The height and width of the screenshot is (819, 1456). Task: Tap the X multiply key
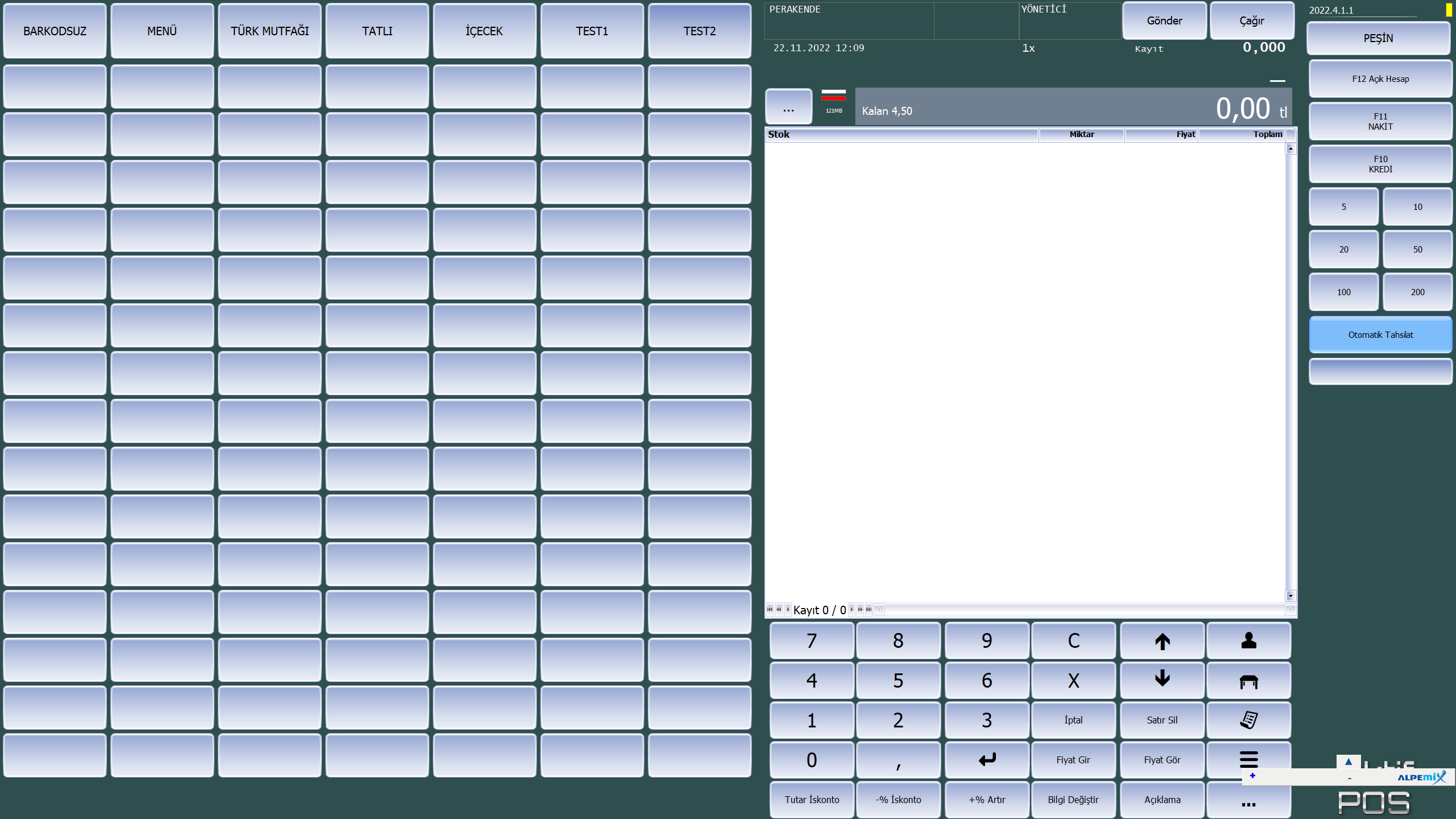pos(1073,680)
